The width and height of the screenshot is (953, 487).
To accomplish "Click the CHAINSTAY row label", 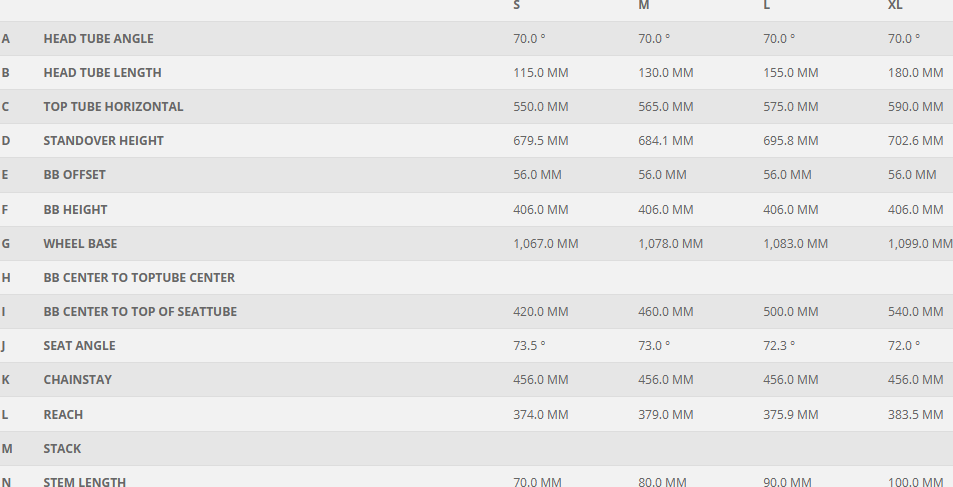I will [77, 380].
